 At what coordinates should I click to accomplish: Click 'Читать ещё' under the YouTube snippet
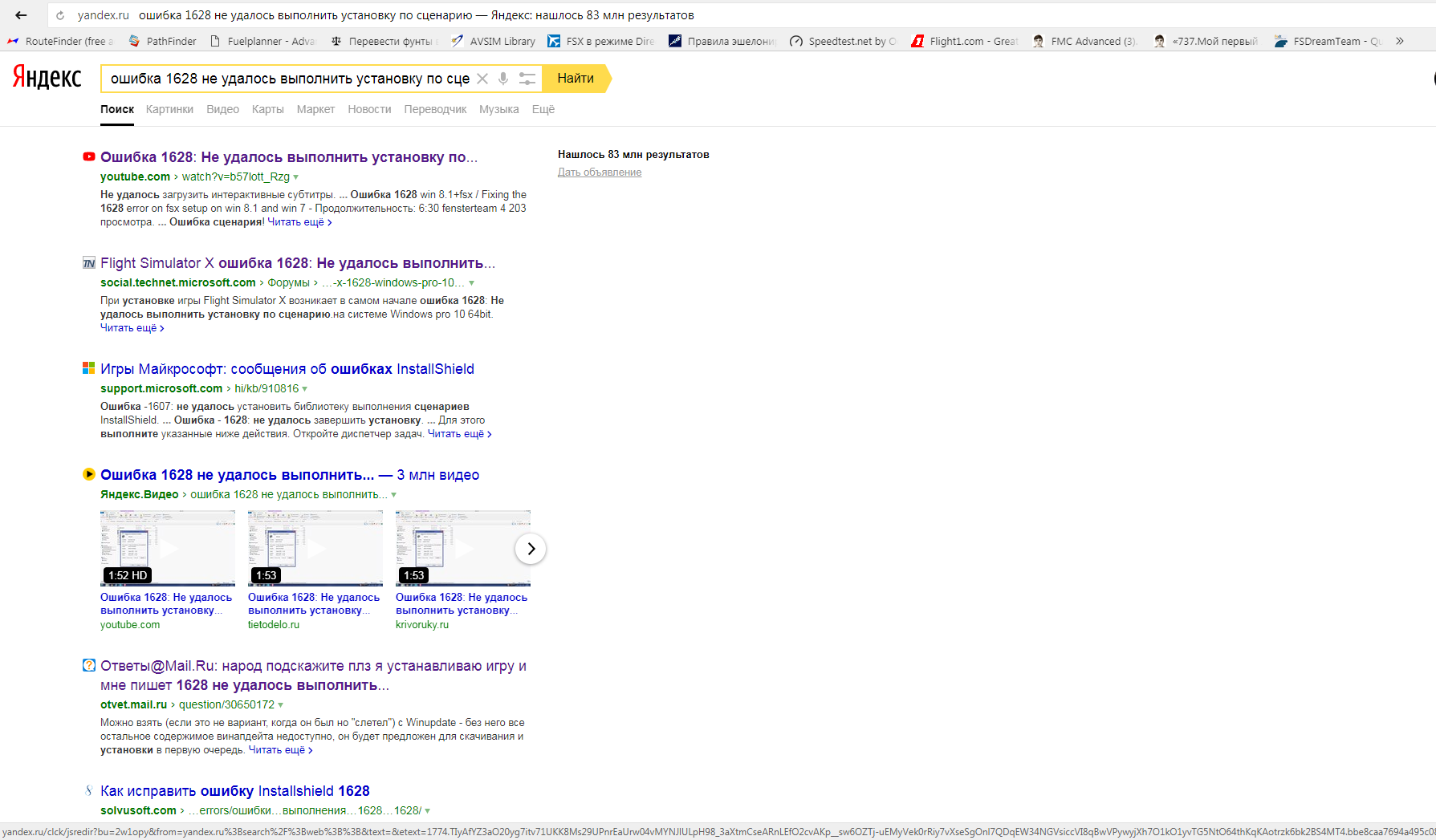click(299, 222)
